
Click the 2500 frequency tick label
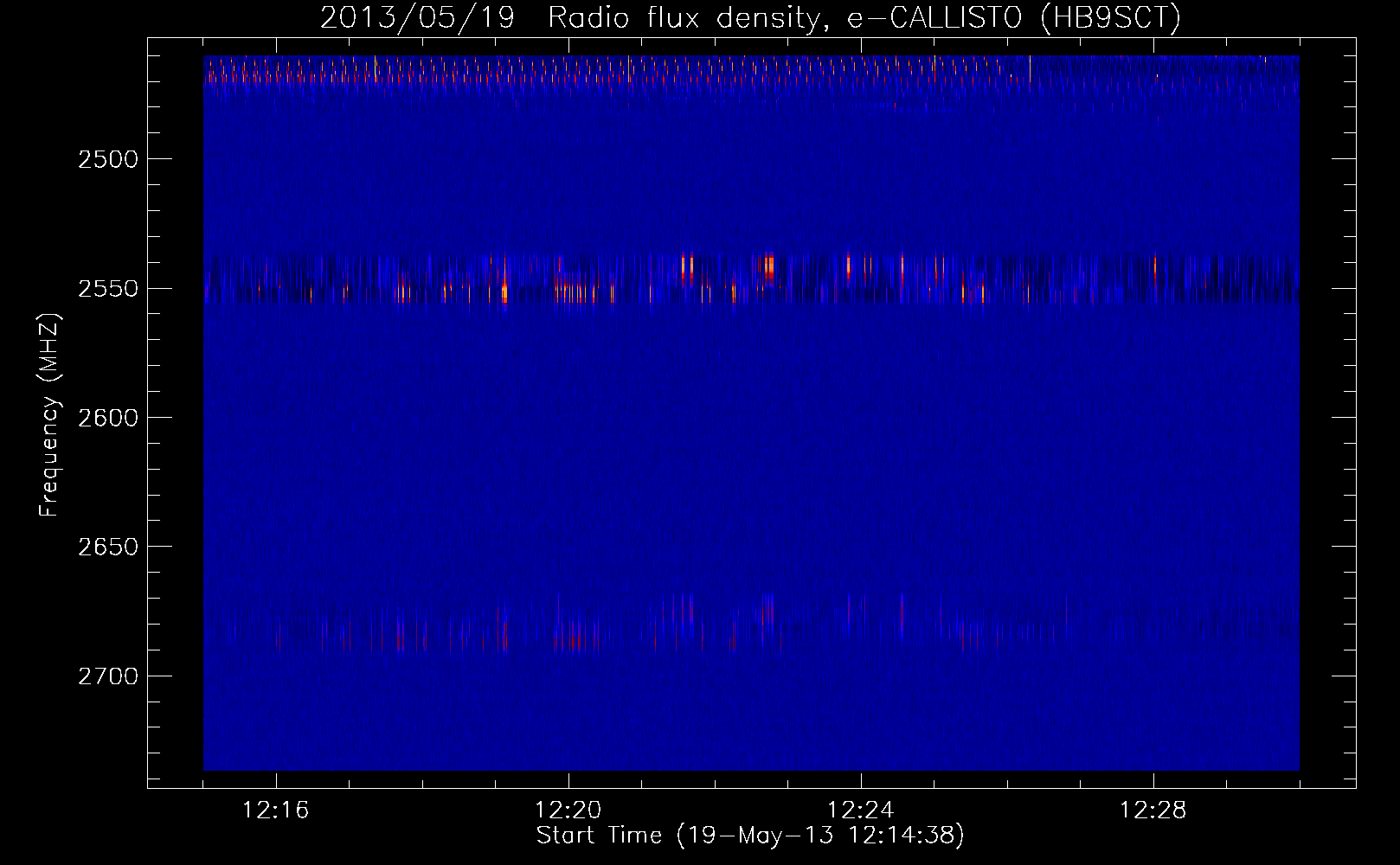pos(108,159)
